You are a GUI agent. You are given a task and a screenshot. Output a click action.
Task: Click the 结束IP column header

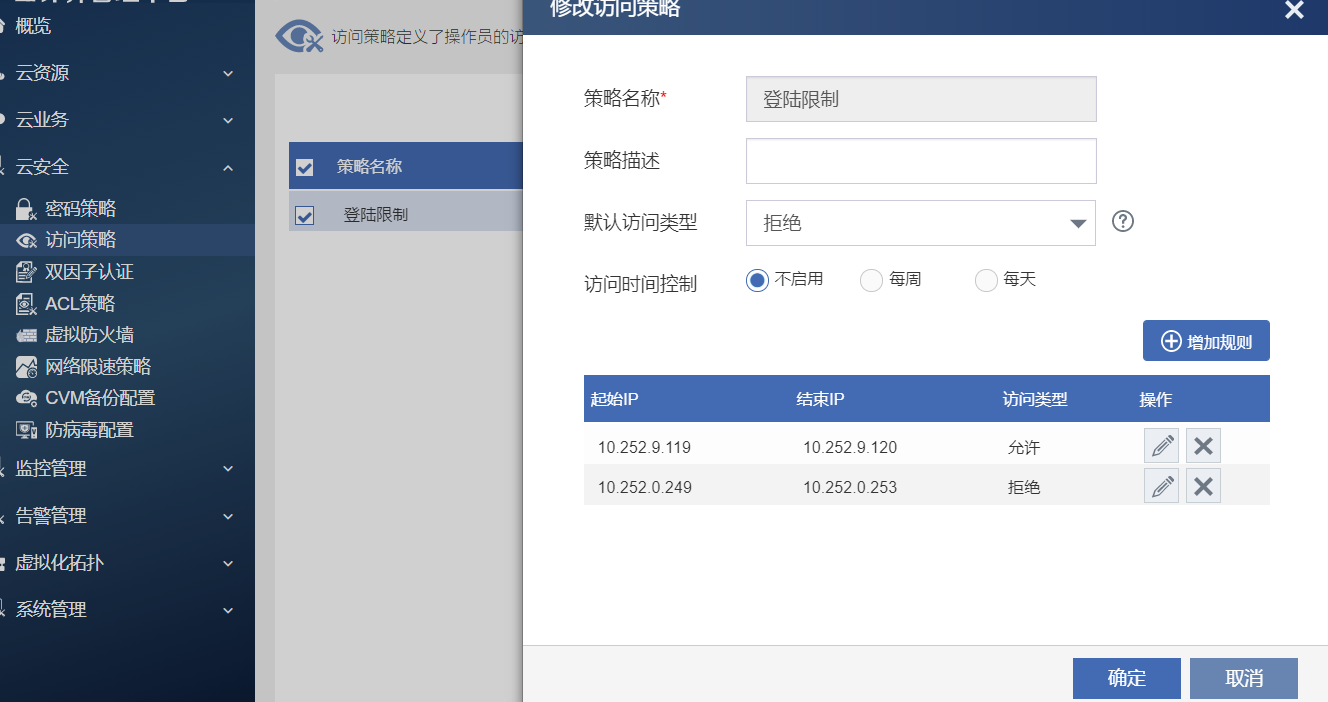coord(821,399)
